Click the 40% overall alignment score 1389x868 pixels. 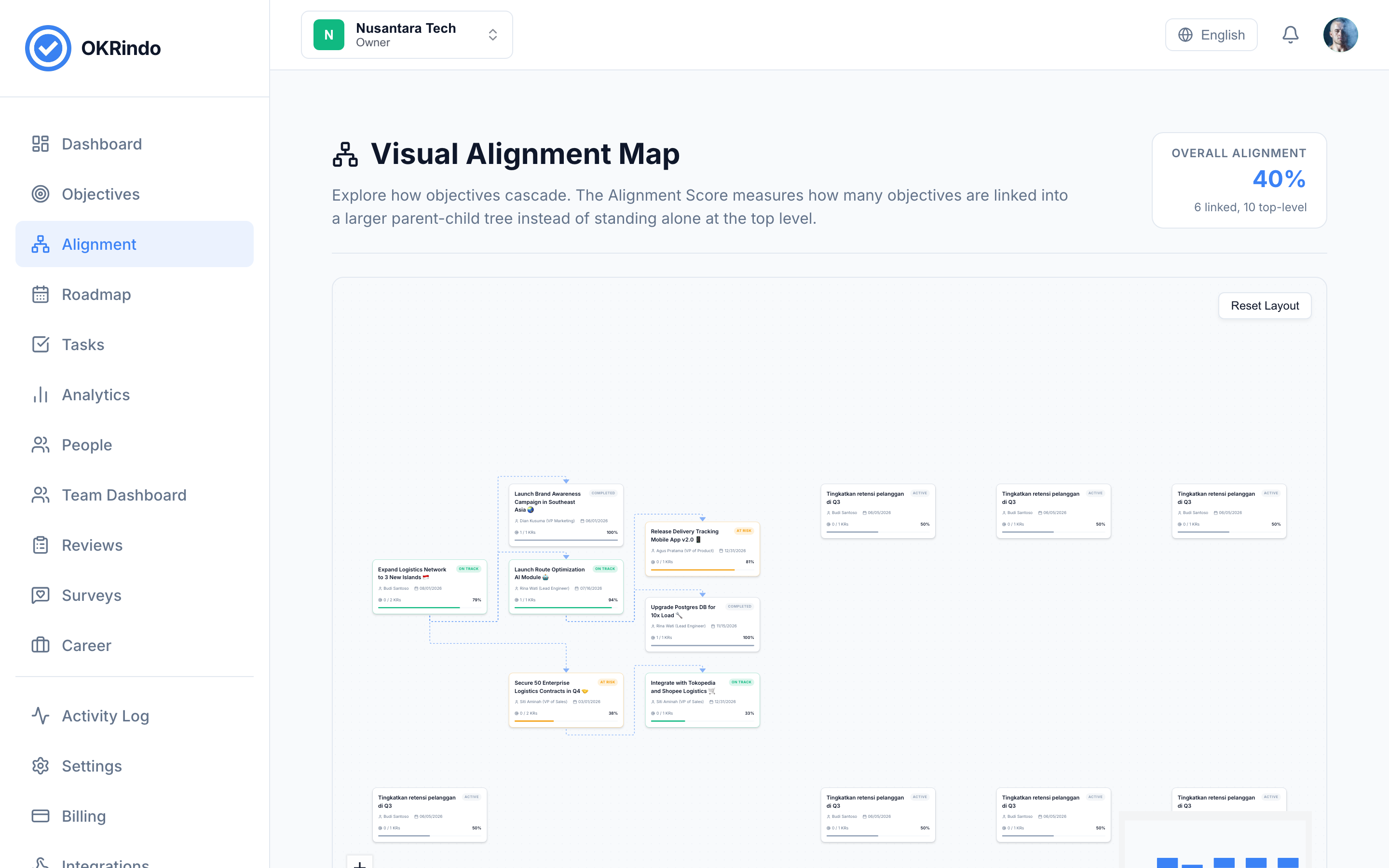tap(1279, 179)
